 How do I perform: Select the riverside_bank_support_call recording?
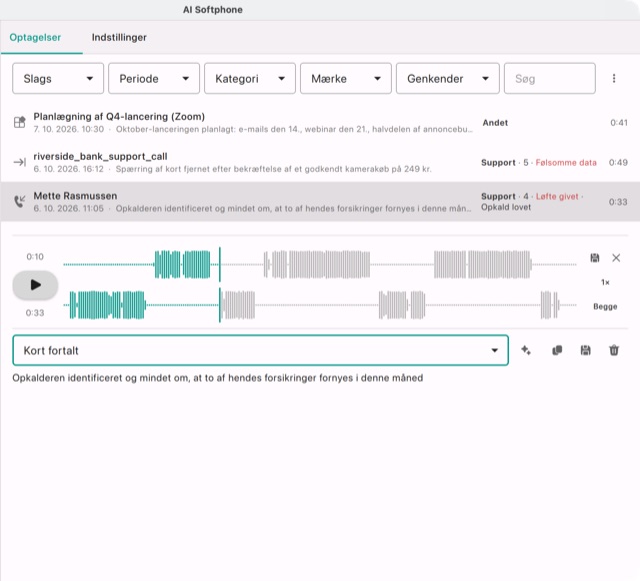click(320, 163)
